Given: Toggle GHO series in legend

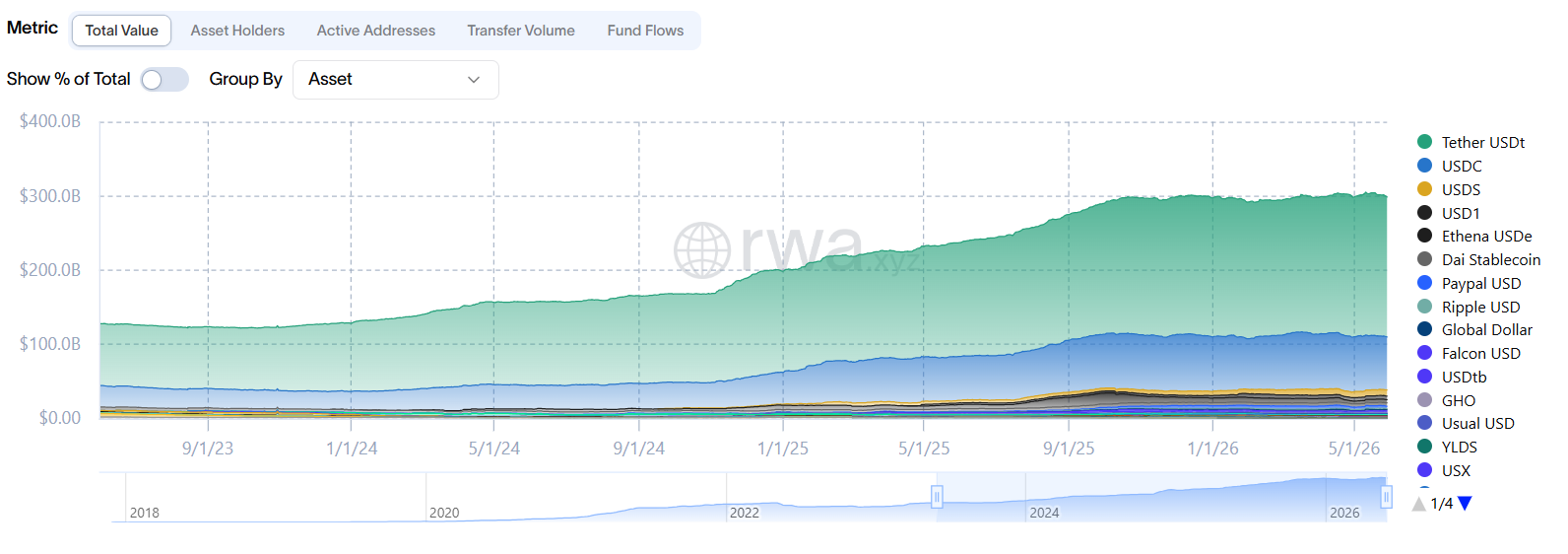Looking at the screenshot, I should (1446, 400).
